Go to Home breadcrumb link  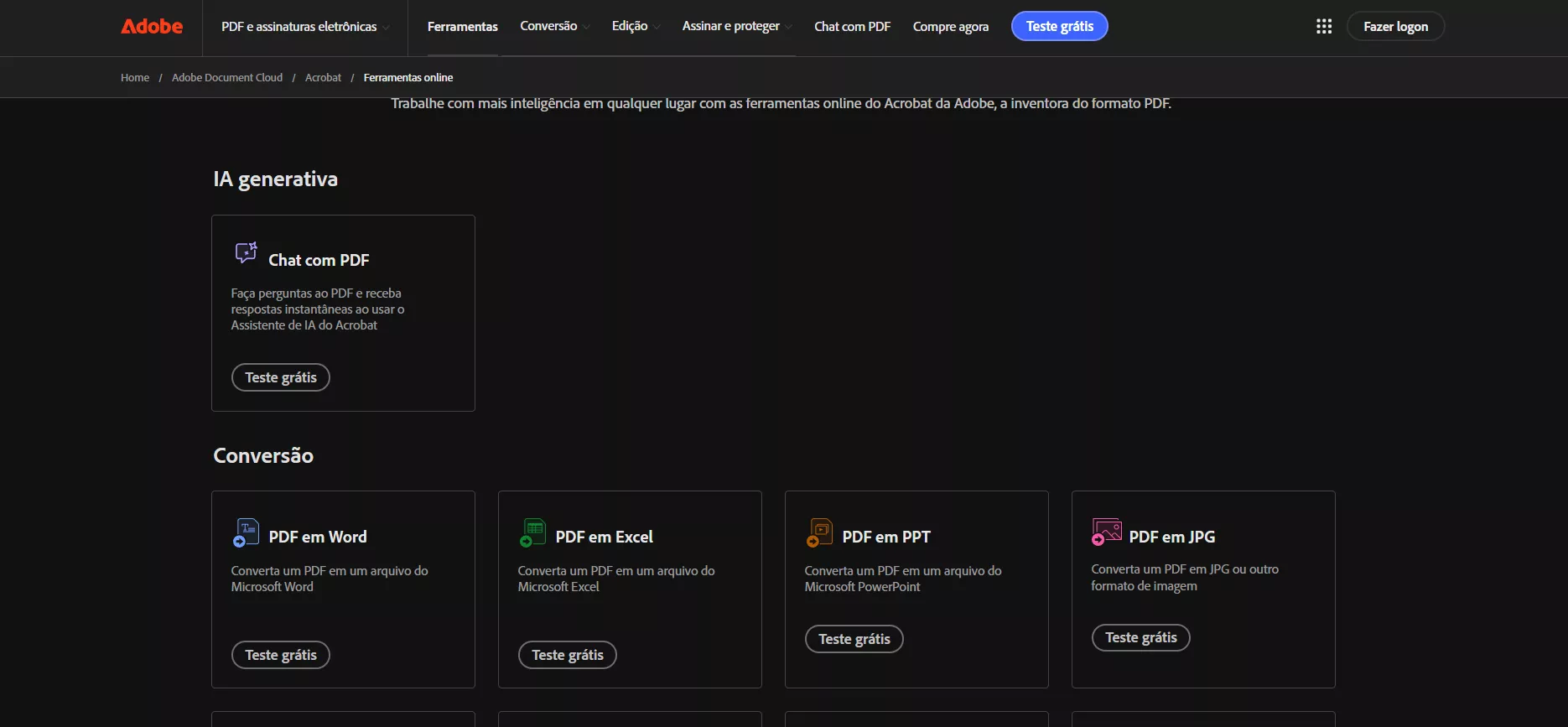pyautogui.click(x=135, y=78)
